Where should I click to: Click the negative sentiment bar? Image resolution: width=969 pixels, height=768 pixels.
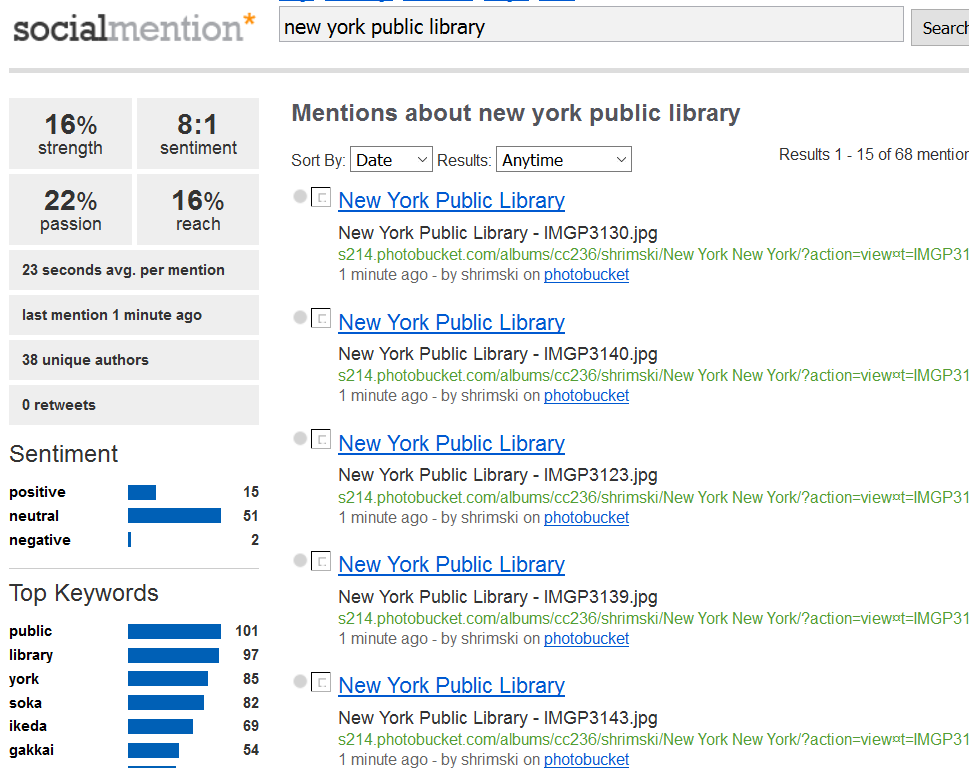(130, 540)
